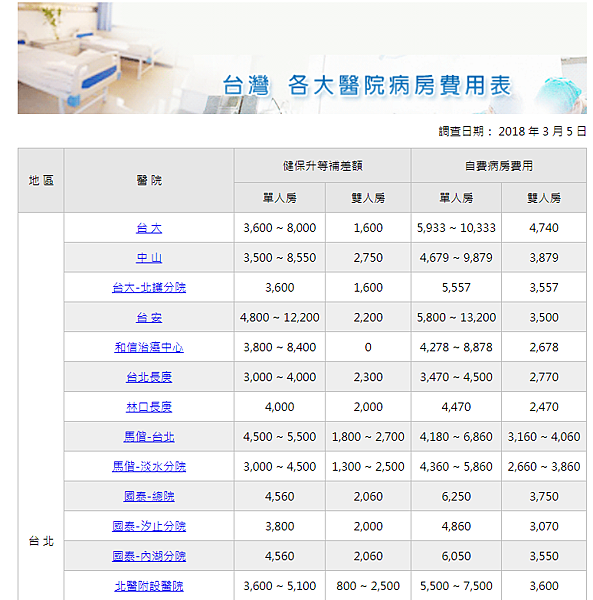Click the 6,250 cell in 國泰-總院 row
Viewport: 593px width, 600px height.
click(456, 497)
